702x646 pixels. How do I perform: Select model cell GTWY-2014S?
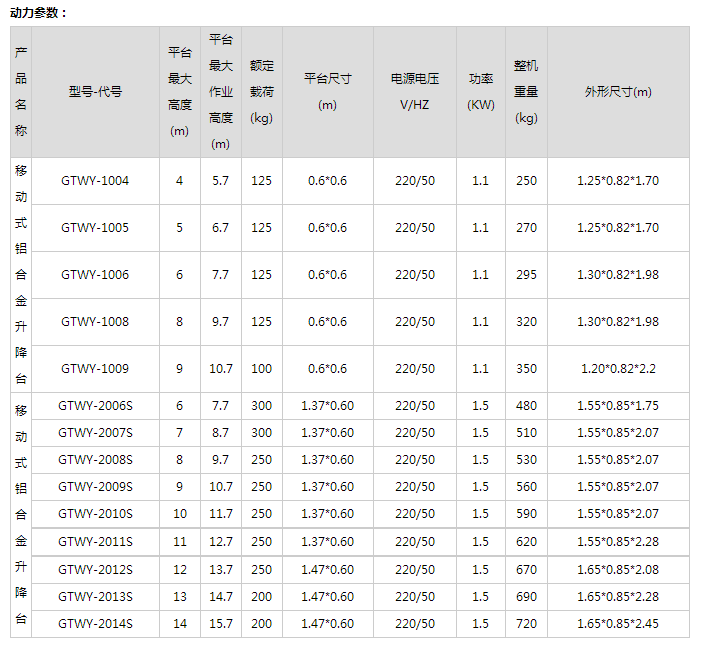coord(95,624)
